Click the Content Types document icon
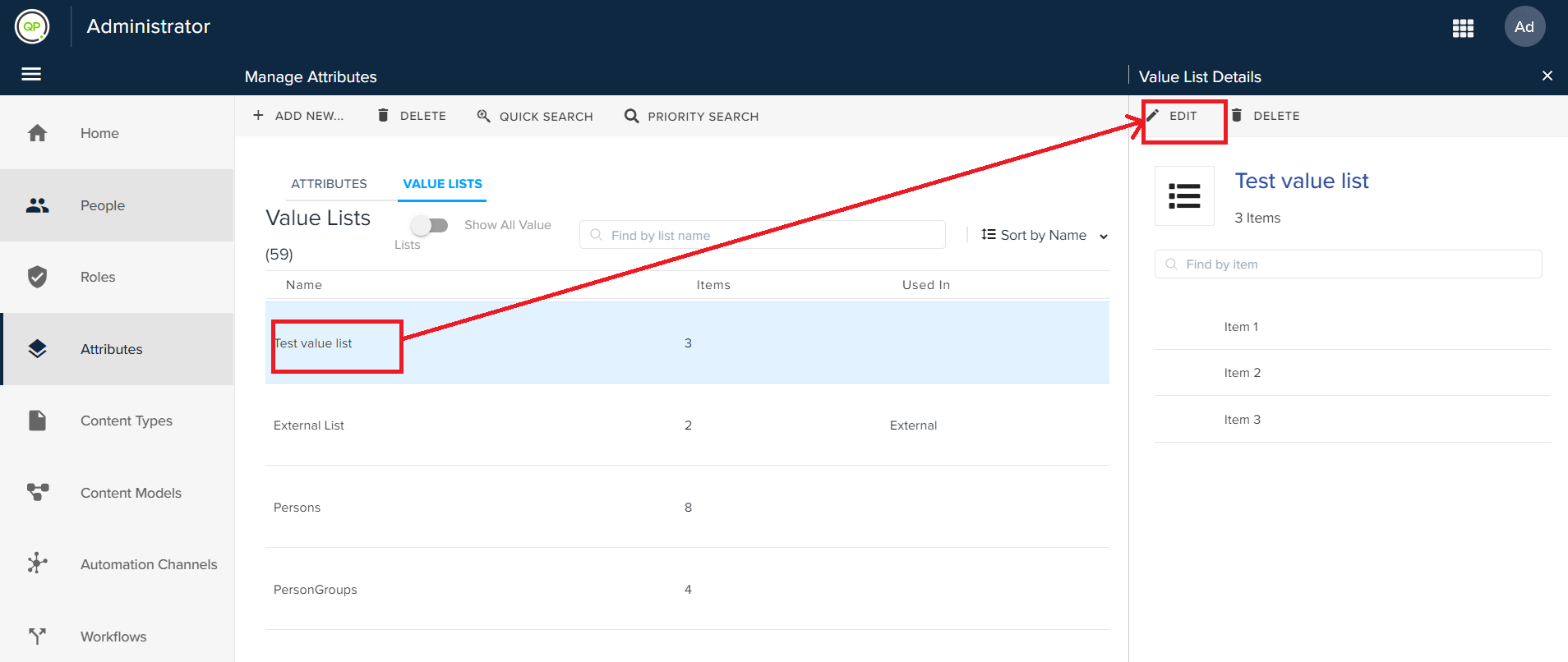 [x=37, y=421]
